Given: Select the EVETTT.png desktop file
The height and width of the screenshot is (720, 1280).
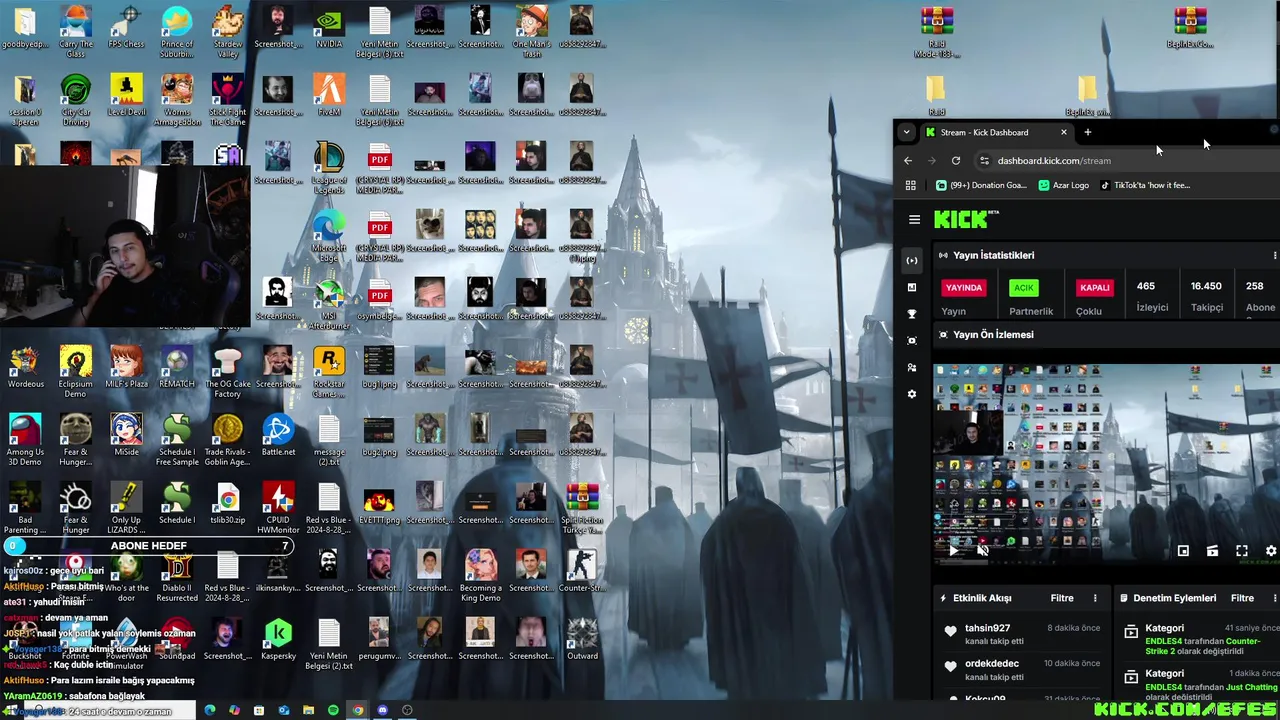Looking at the screenshot, I should [x=379, y=503].
